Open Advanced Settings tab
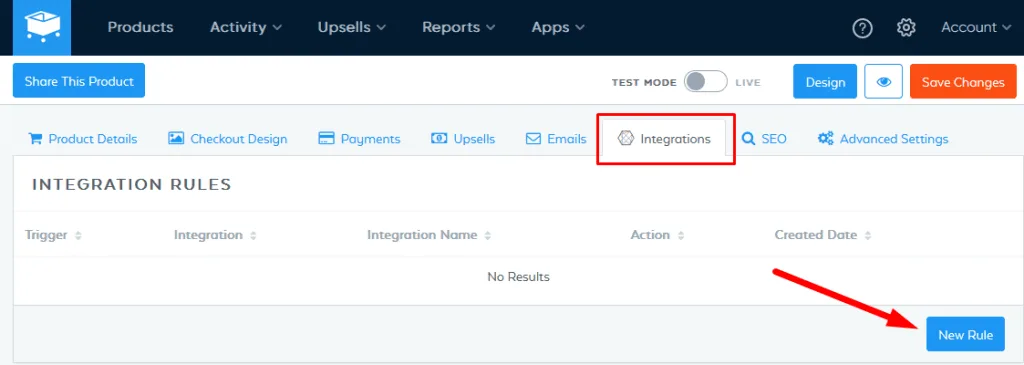1024x365 pixels. (x=883, y=139)
